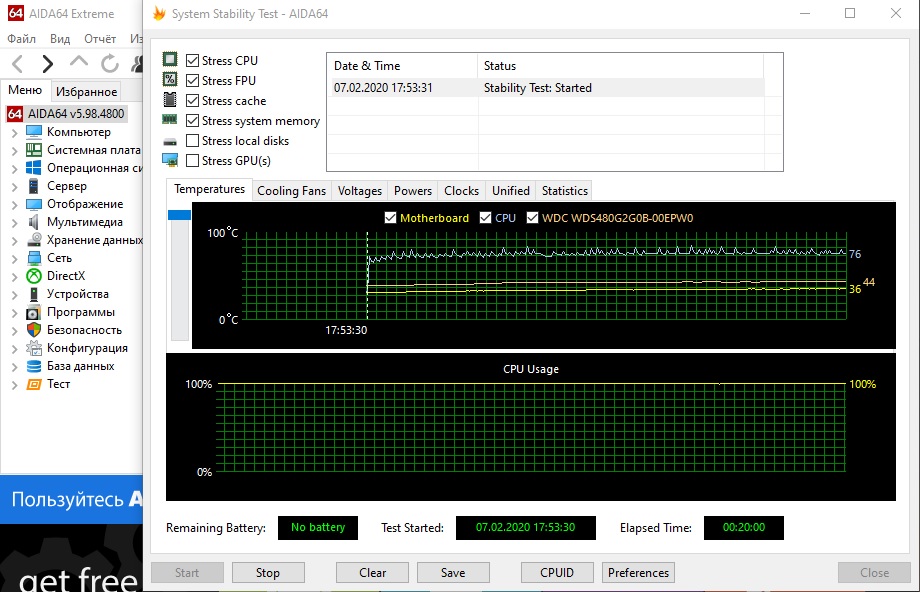Click the Stress FPU percent icon
Image resolution: width=920 pixels, height=592 pixels.
tap(170, 79)
